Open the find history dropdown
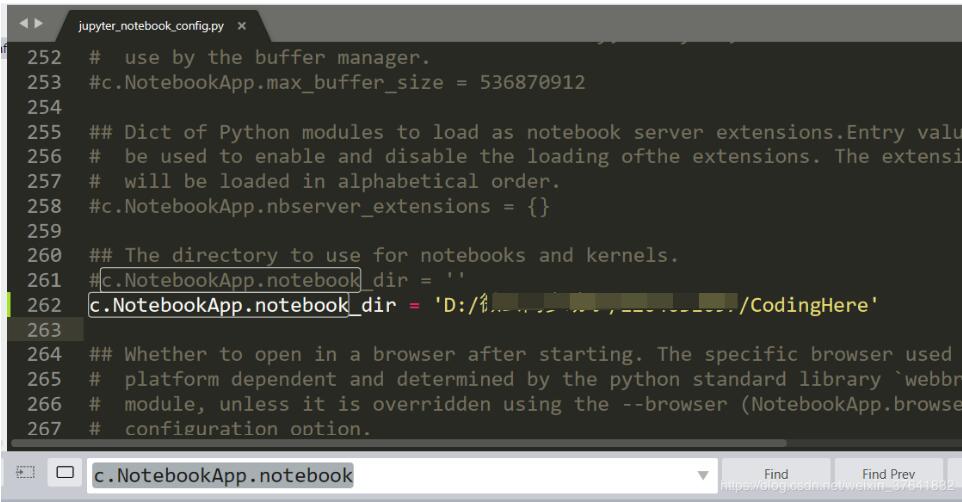This screenshot has height=502, width=962. coord(703,475)
